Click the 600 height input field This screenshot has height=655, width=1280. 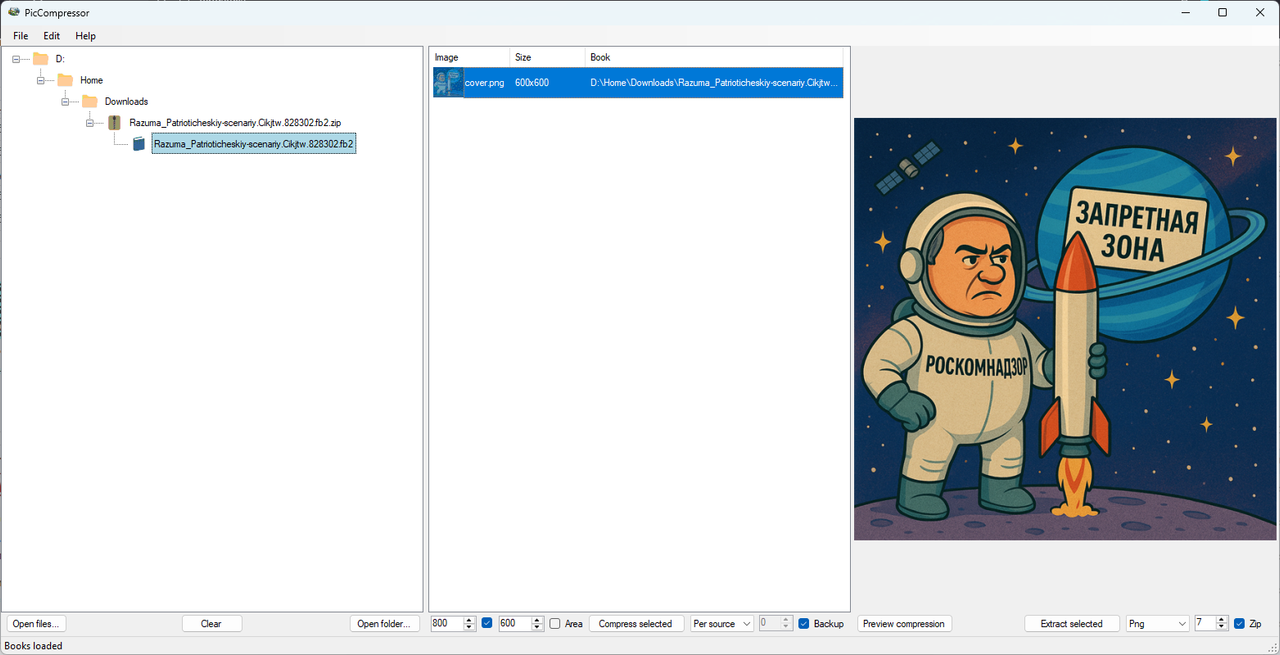click(x=514, y=623)
